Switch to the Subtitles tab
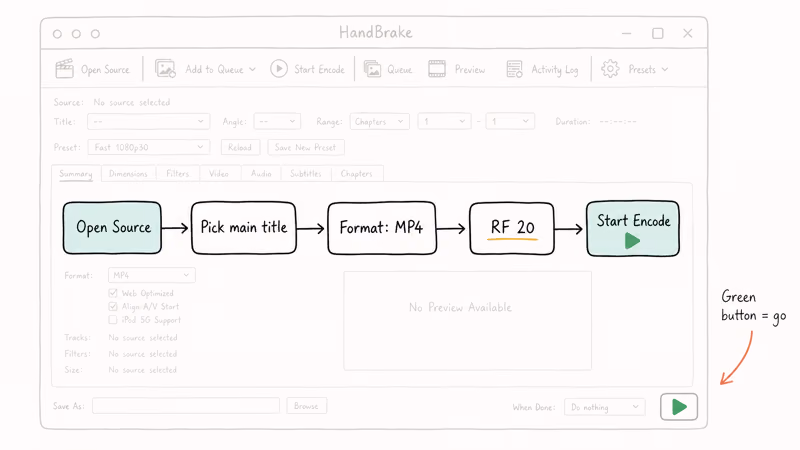This screenshot has height=450, width=800. [306, 173]
